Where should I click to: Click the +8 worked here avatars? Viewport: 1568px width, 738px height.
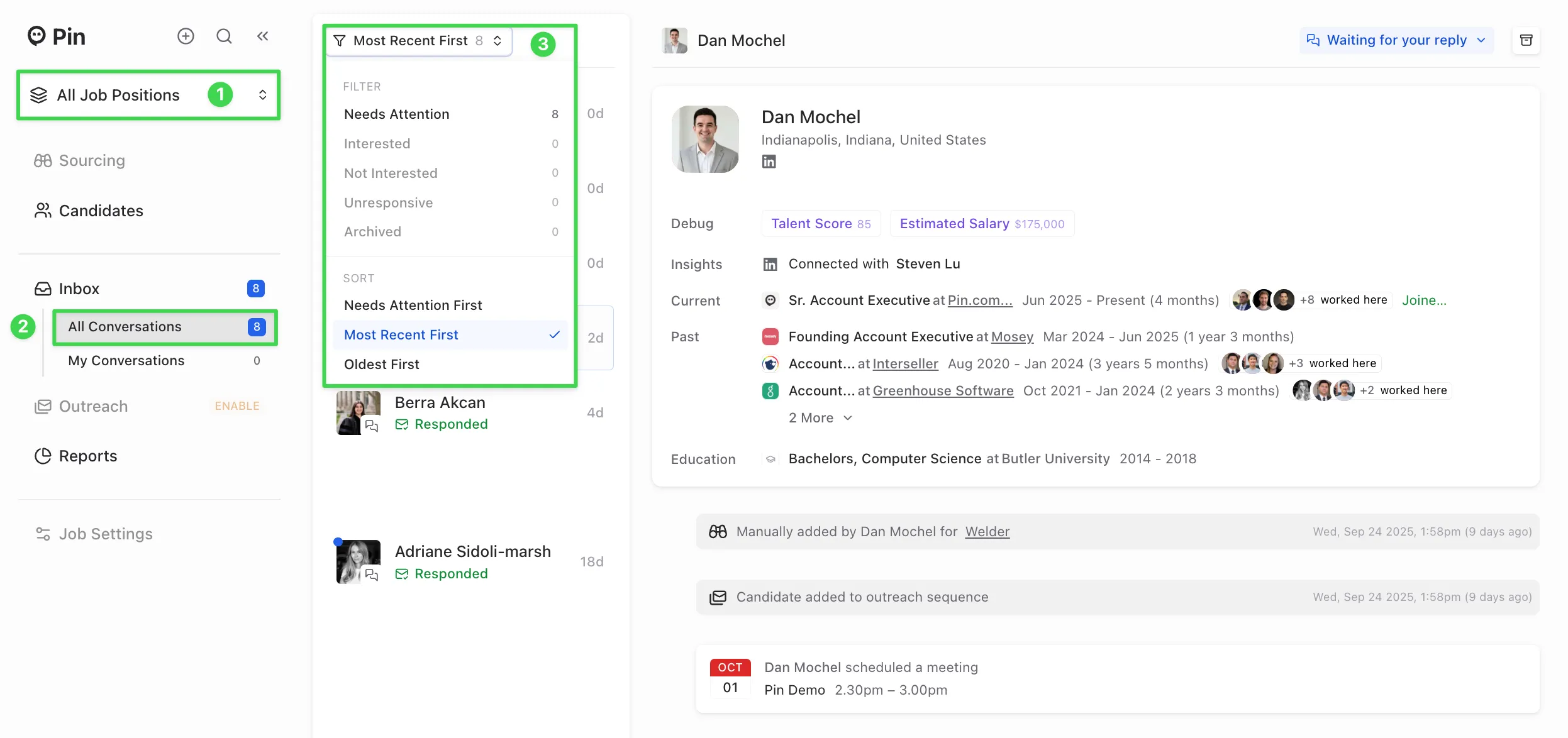click(x=1264, y=300)
